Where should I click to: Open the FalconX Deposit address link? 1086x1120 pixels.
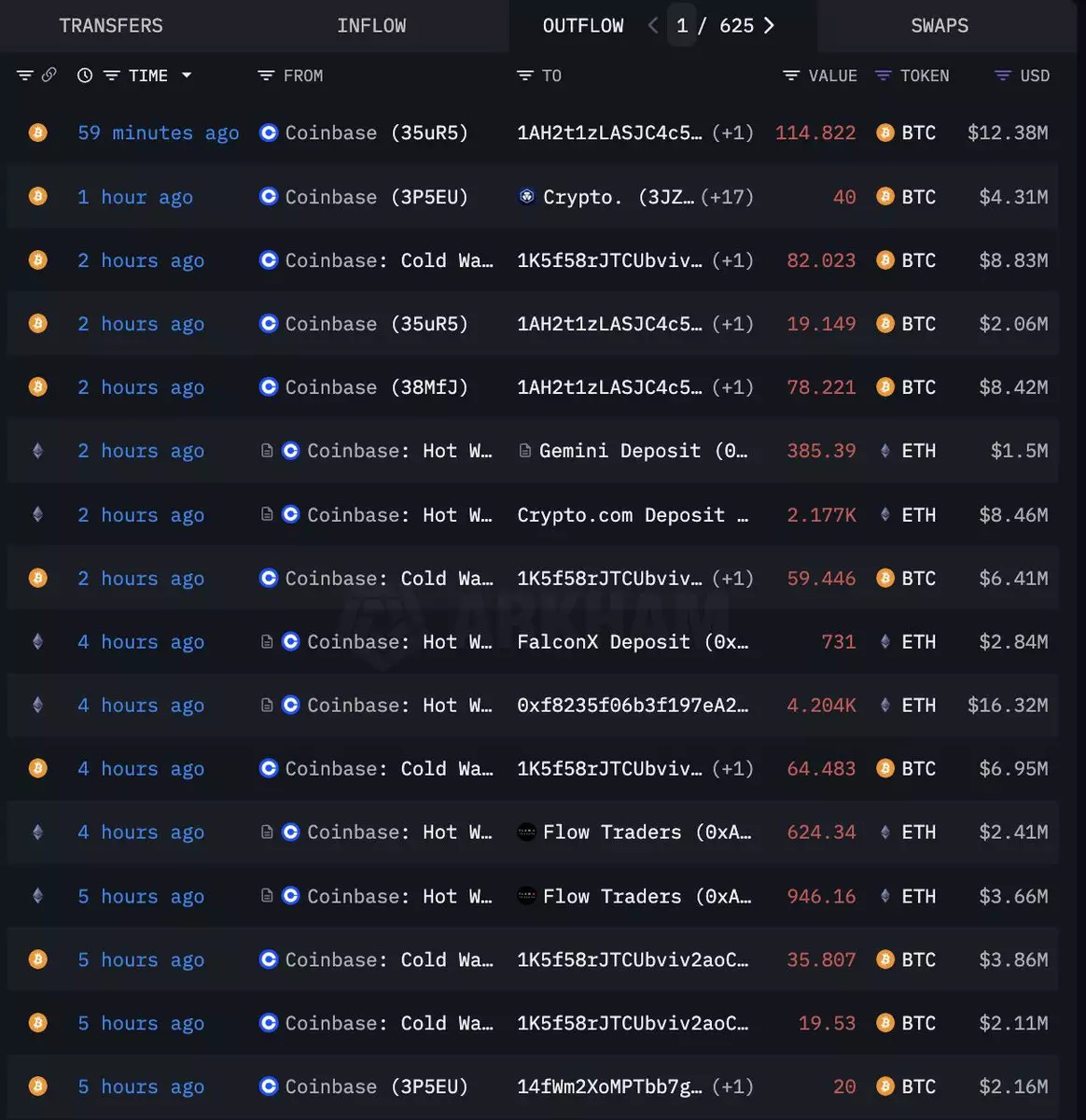[633, 642]
